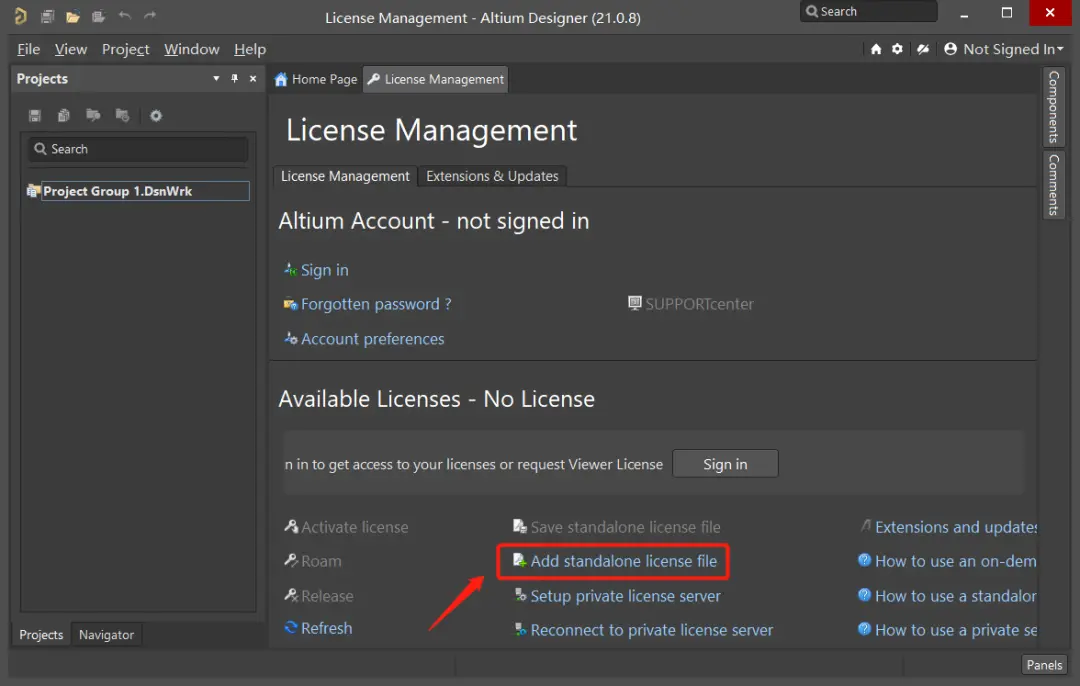The width and height of the screenshot is (1080, 686).
Task: Close the Projects panel
Action: pos(253,79)
